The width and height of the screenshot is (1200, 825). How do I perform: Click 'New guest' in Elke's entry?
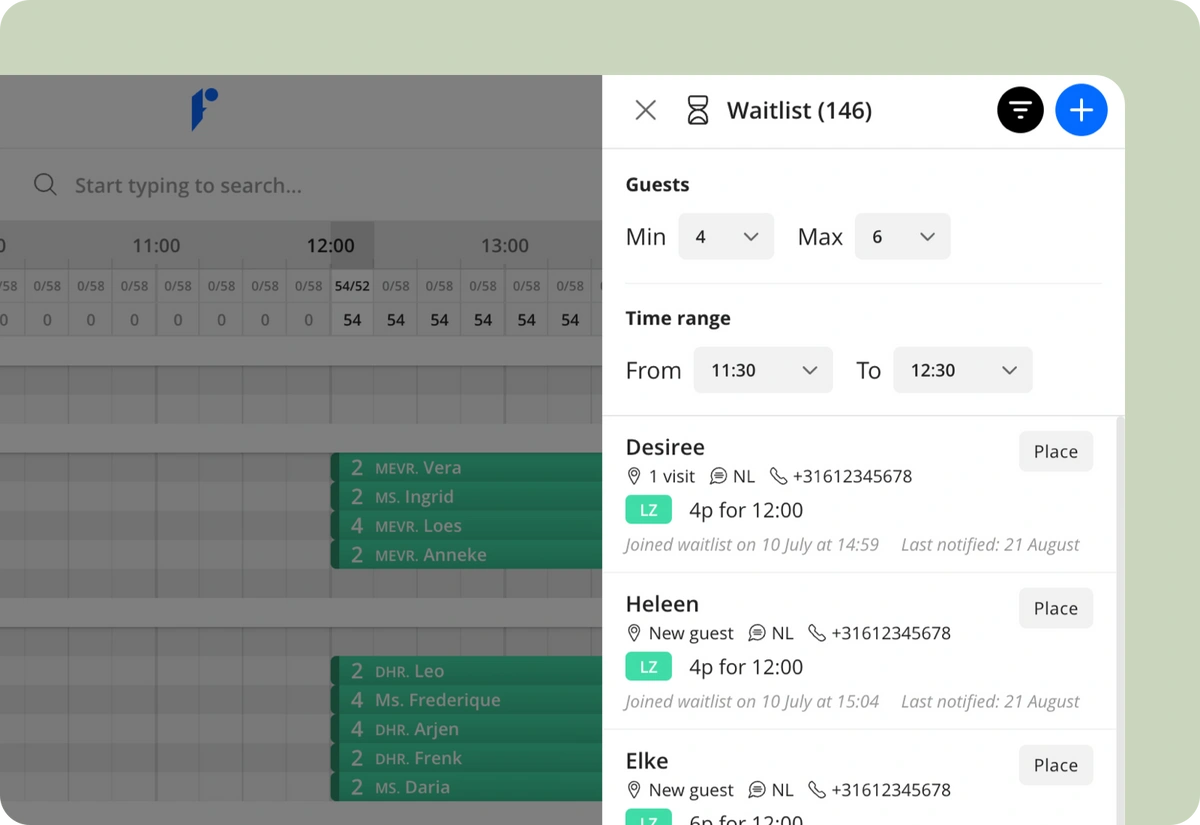coord(691,790)
